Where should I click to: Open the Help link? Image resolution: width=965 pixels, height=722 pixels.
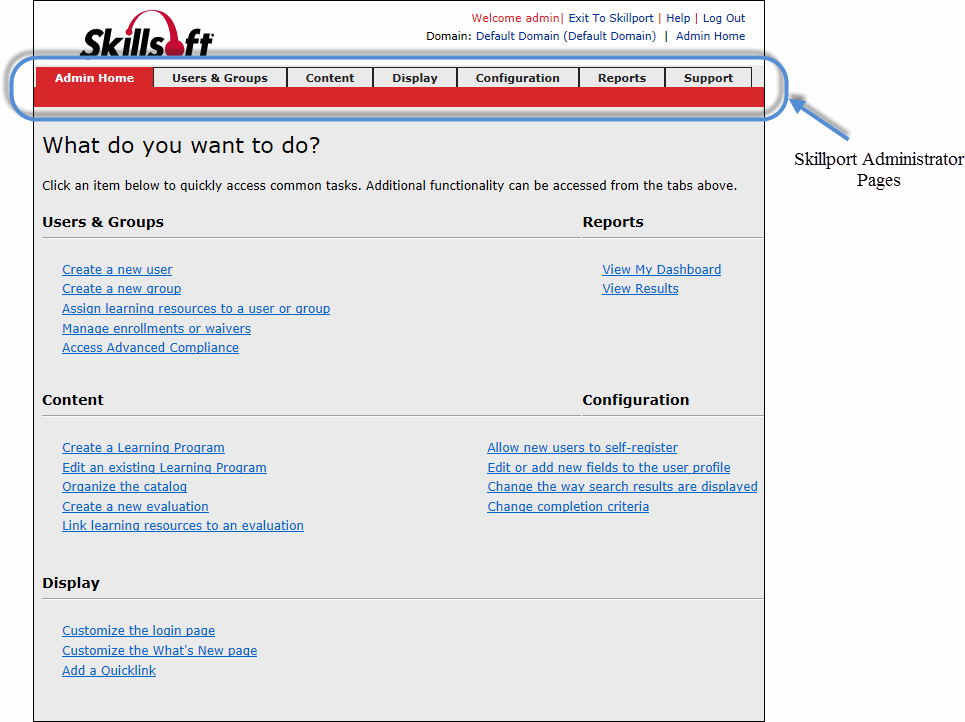[x=678, y=18]
